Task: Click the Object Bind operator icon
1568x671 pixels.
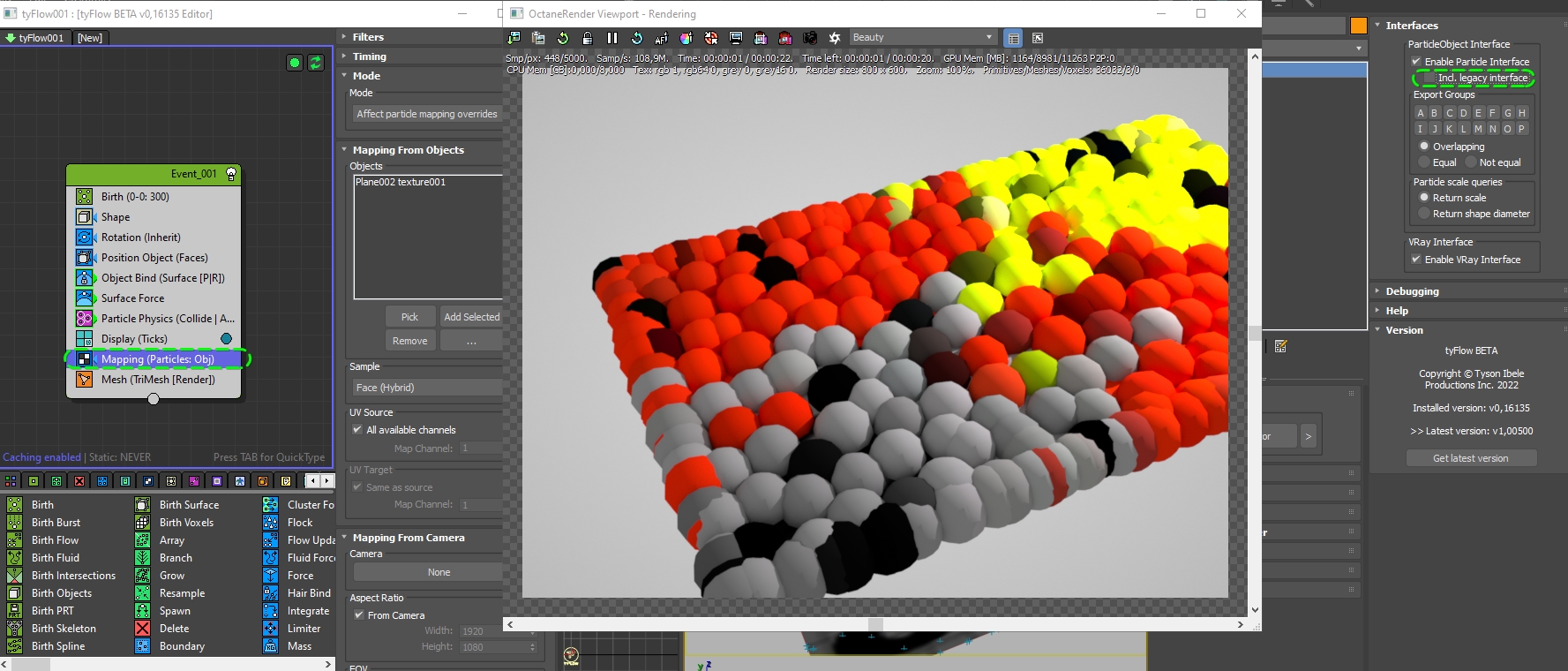Action: (x=84, y=277)
